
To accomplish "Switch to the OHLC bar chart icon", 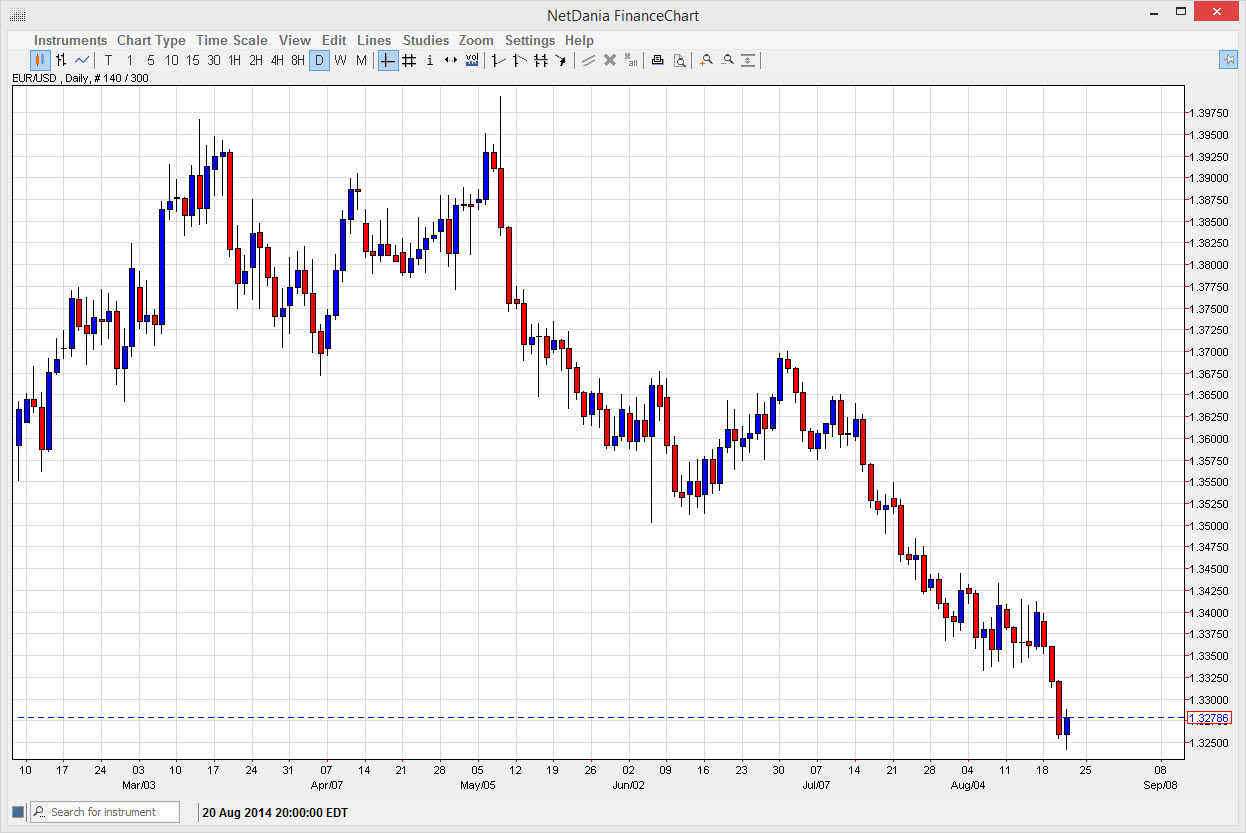I will 61,60.
